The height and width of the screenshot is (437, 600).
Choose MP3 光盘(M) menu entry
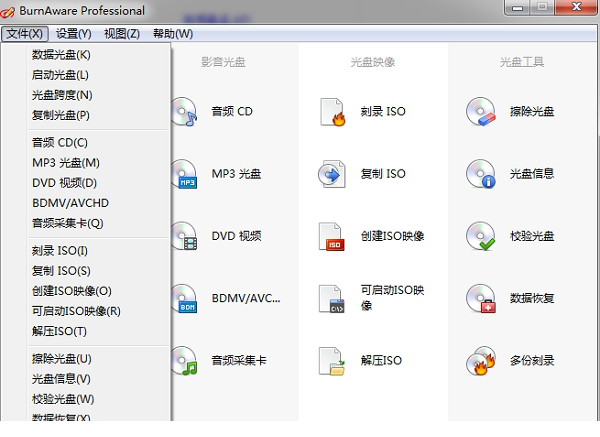pyautogui.click(x=66, y=163)
